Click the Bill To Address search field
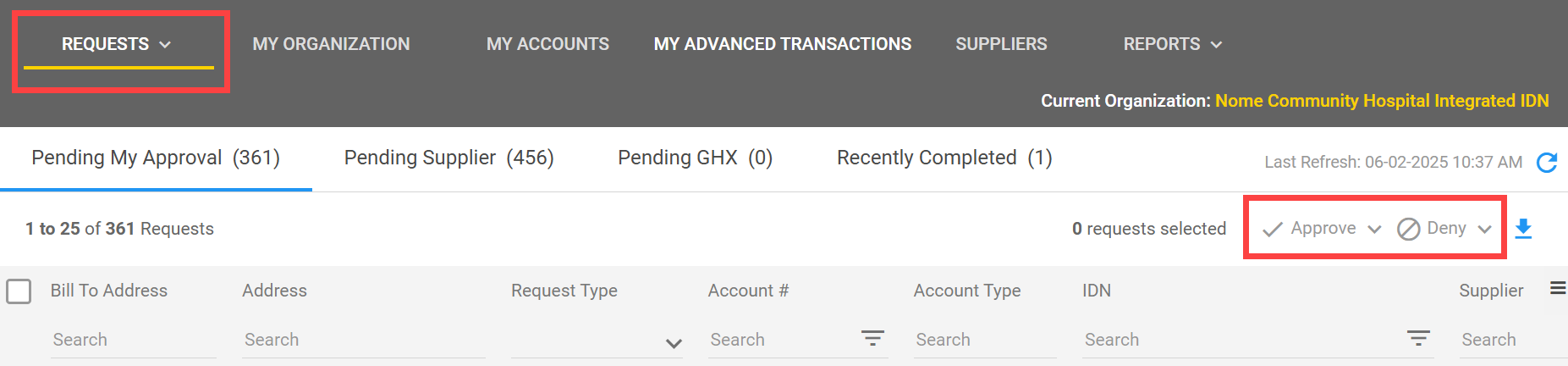The image size is (1568, 366). 133,340
